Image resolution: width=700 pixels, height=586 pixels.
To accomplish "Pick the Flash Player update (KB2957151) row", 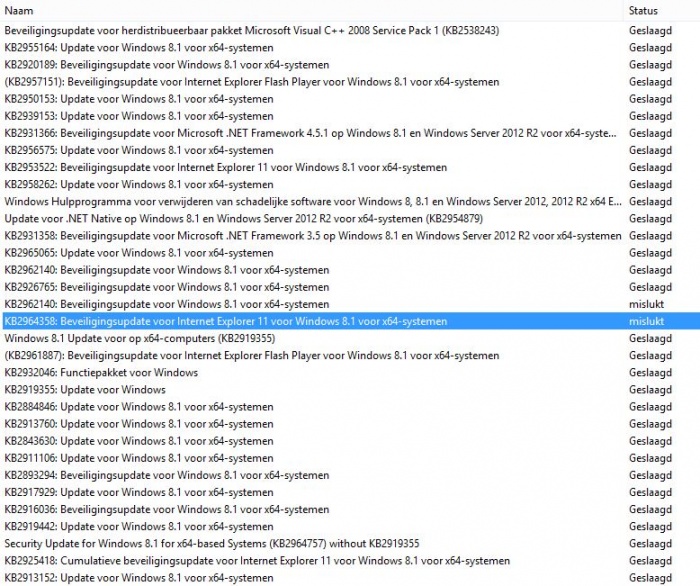I will 350,82.
